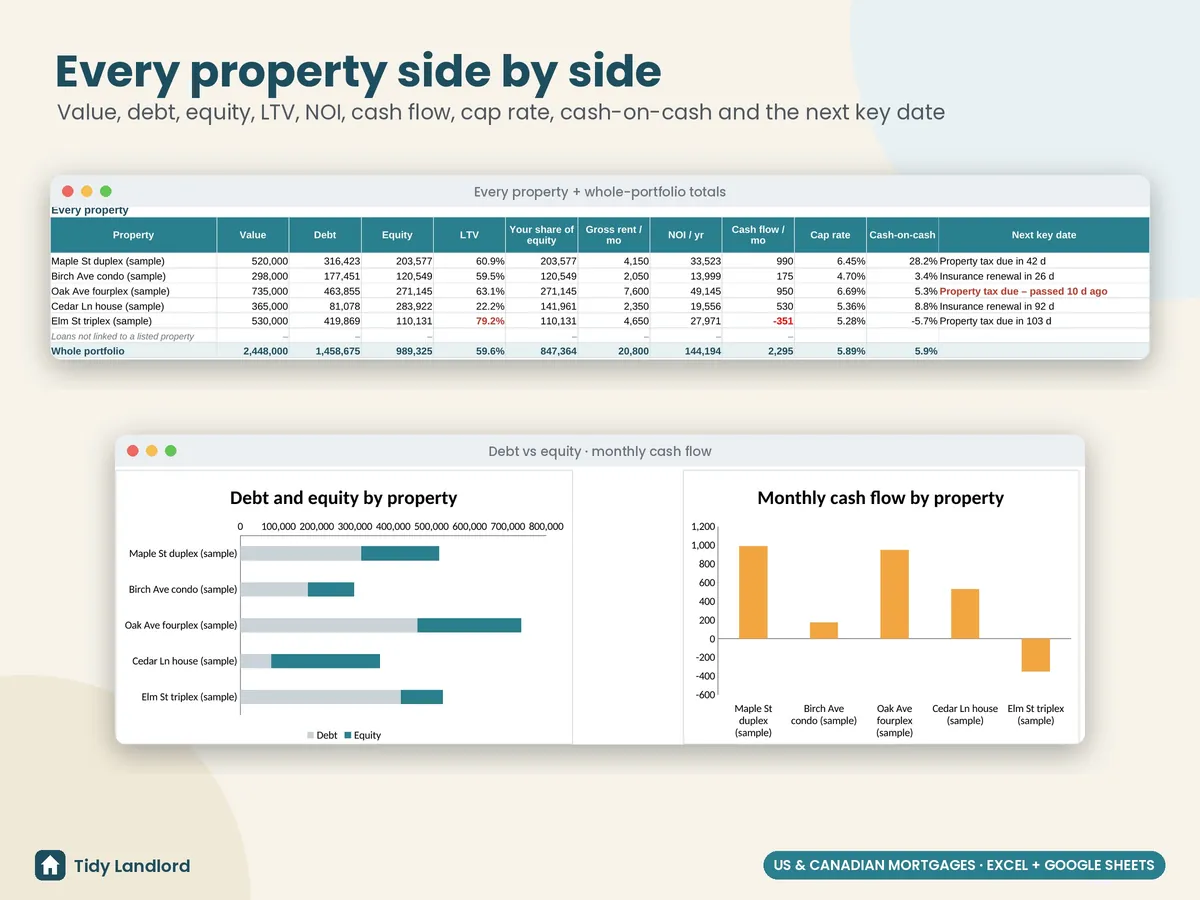Click the Oak Ave fourplex (sample) table row name

[x=111, y=291]
